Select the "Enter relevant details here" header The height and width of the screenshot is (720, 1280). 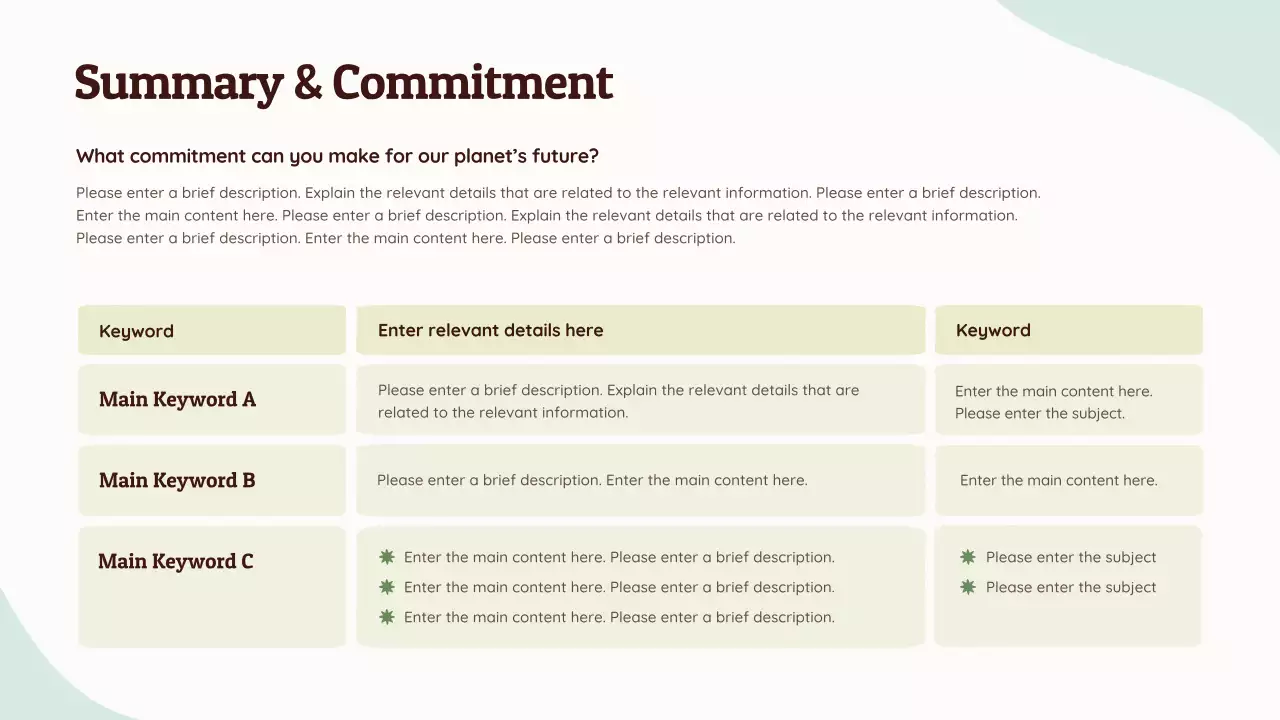tap(490, 330)
